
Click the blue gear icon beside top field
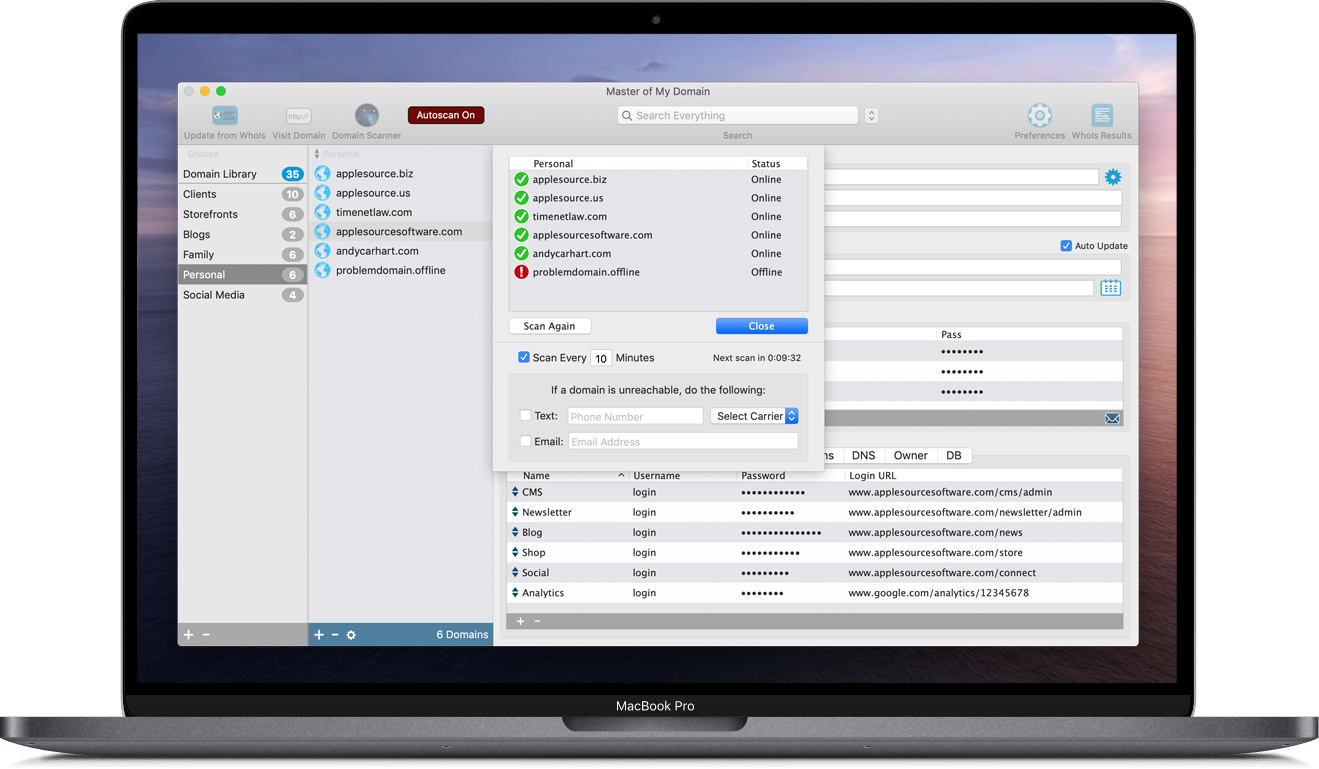click(x=1113, y=177)
